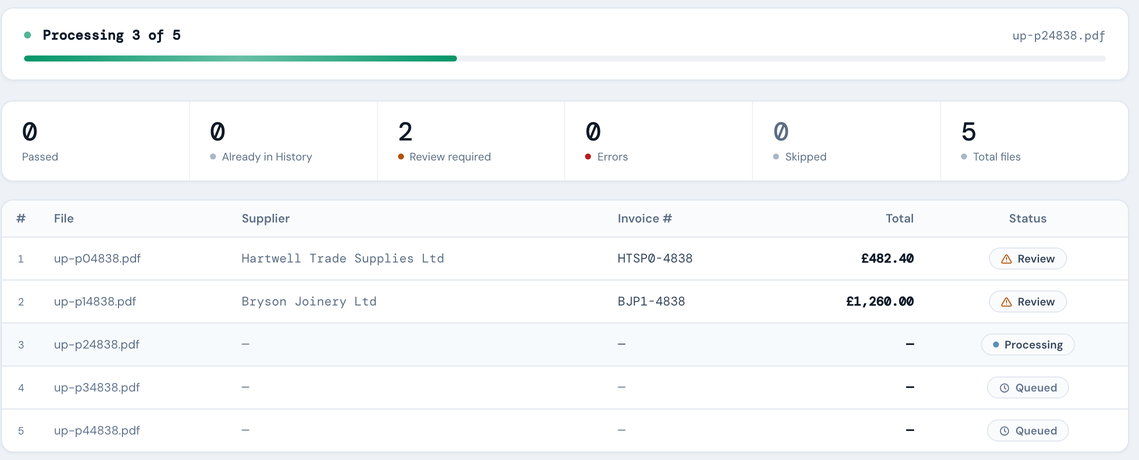
Task: Click the blue dot in the Processing badge
Action: tap(996, 344)
